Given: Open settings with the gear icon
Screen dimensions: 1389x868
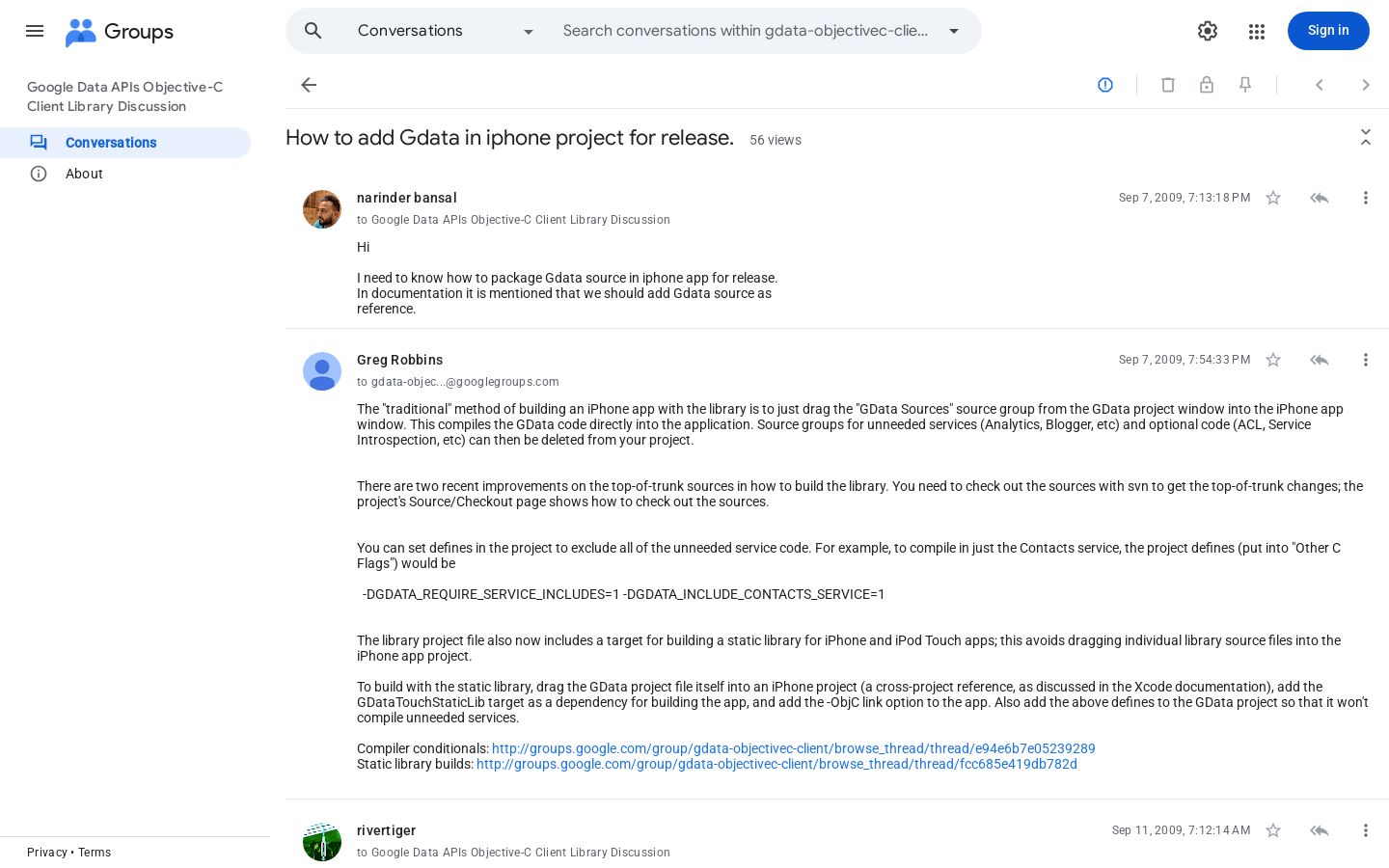Looking at the screenshot, I should coord(1208,31).
